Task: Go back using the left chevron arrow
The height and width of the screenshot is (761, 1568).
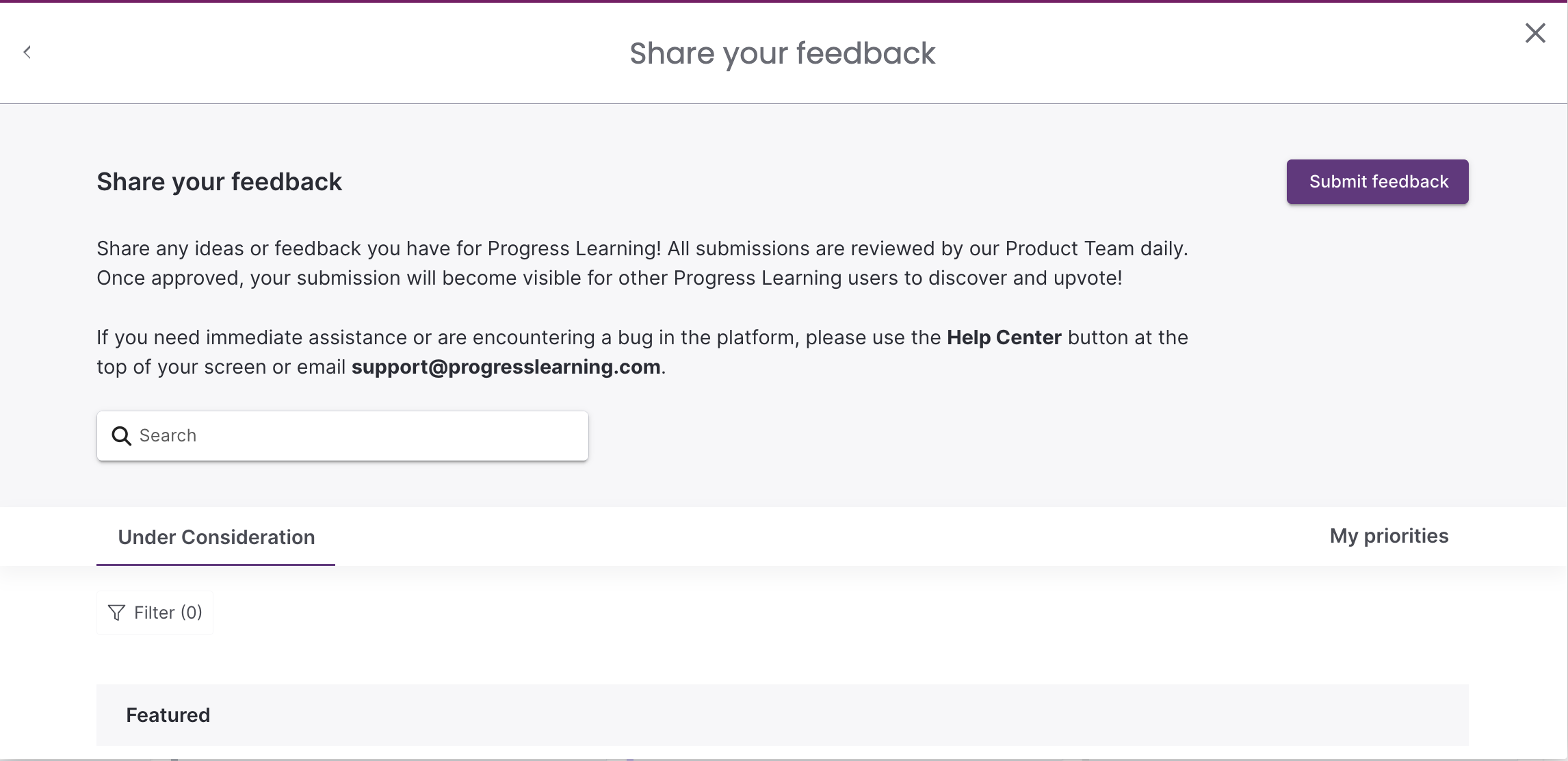Action: click(x=27, y=52)
